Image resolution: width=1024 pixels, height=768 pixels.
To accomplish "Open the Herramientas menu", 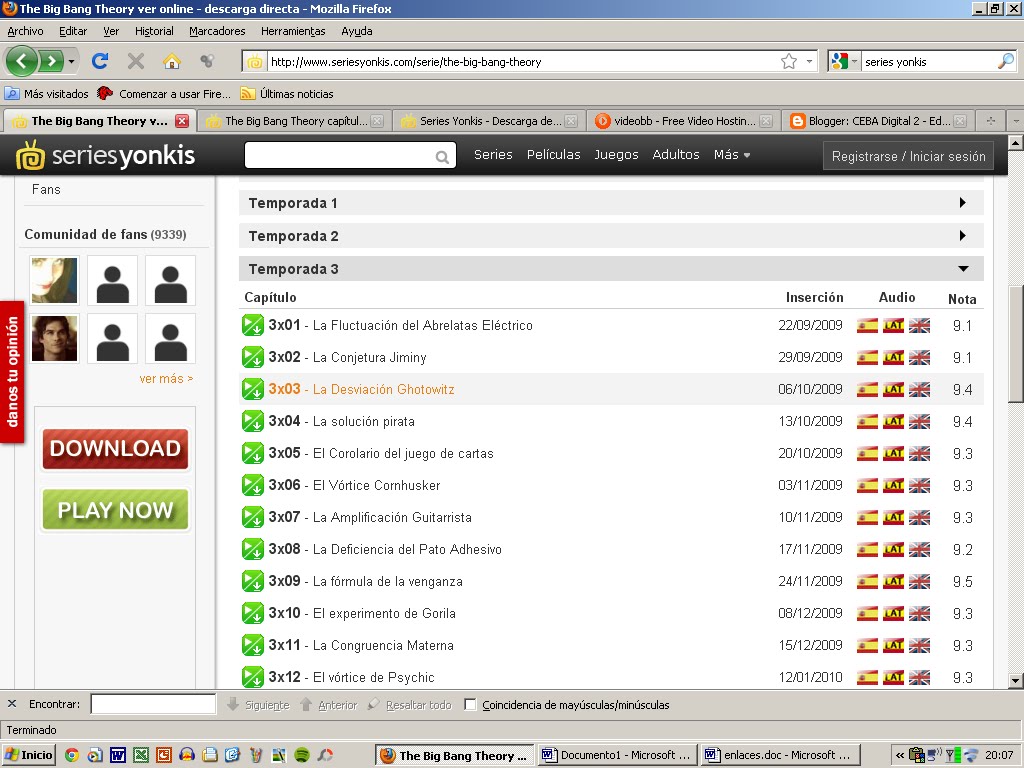I will click(293, 31).
